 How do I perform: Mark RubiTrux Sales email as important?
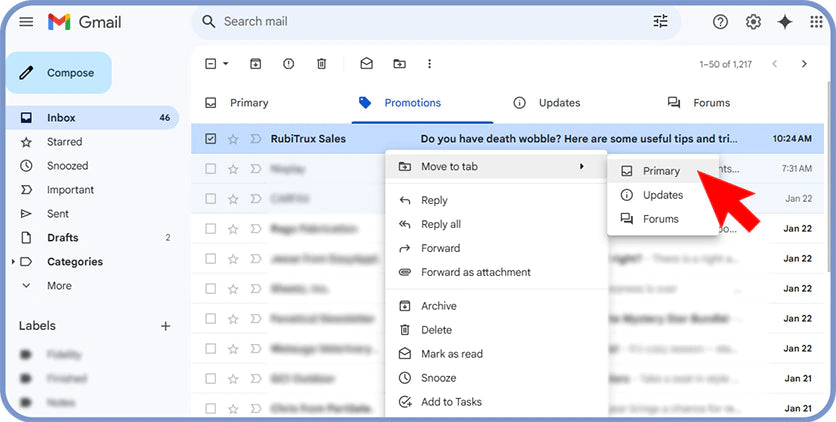point(254,139)
